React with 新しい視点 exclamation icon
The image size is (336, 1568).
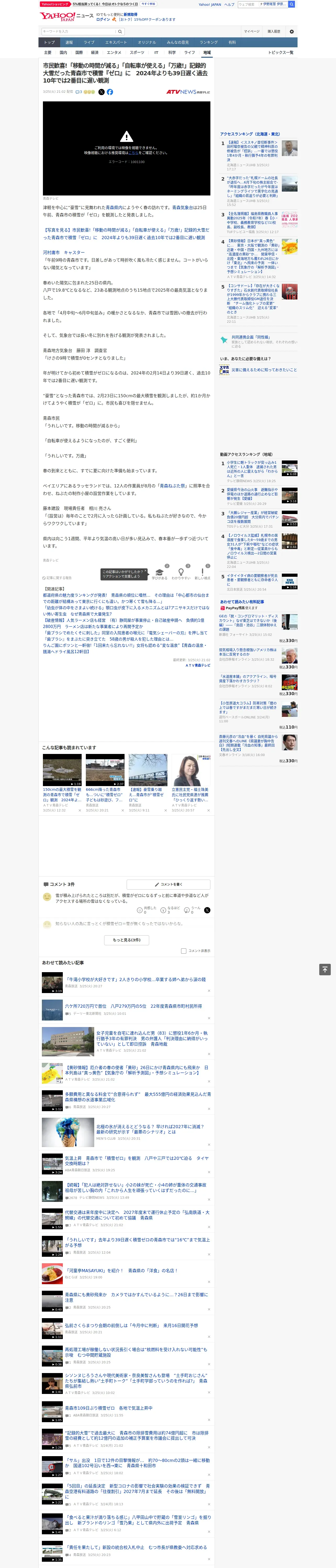tap(203, 572)
